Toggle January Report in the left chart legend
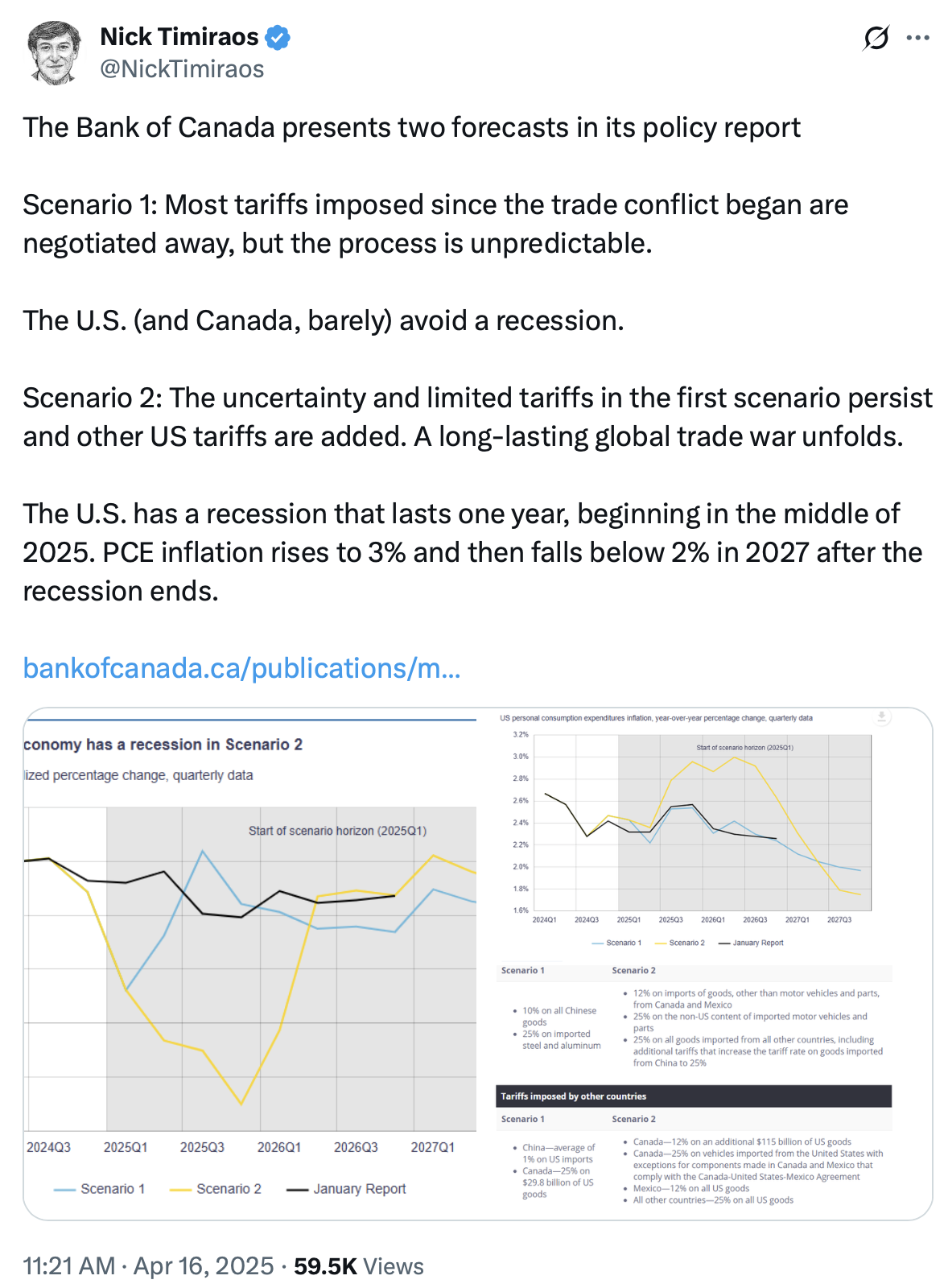This screenshot has width=948, height=1288. point(347,1189)
